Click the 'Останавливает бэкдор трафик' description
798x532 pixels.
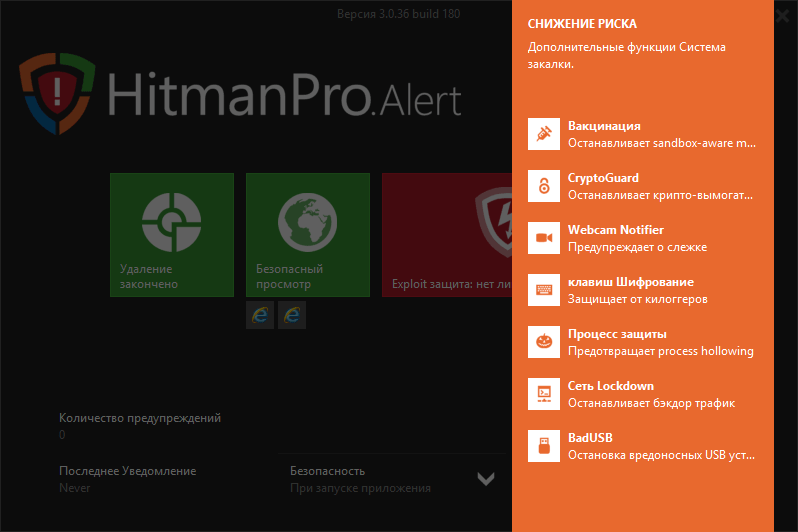651,403
